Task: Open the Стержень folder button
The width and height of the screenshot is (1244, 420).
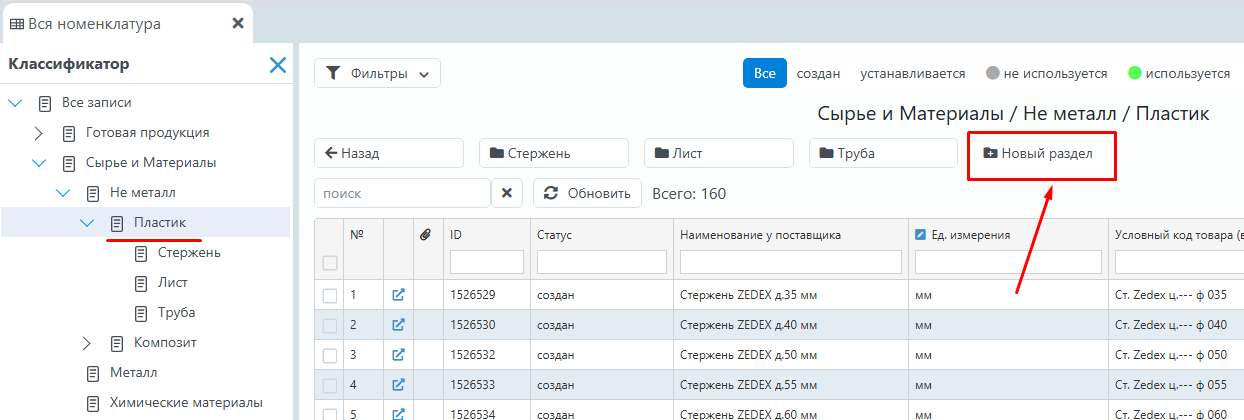Action: [x=553, y=153]
